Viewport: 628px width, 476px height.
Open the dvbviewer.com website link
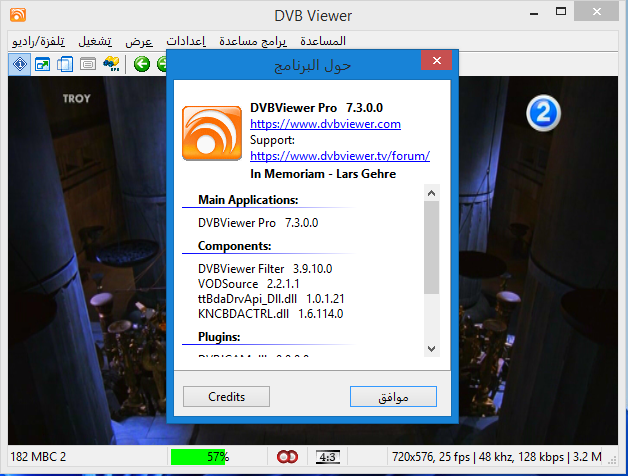pyautogui.click(x=325, y=124)
